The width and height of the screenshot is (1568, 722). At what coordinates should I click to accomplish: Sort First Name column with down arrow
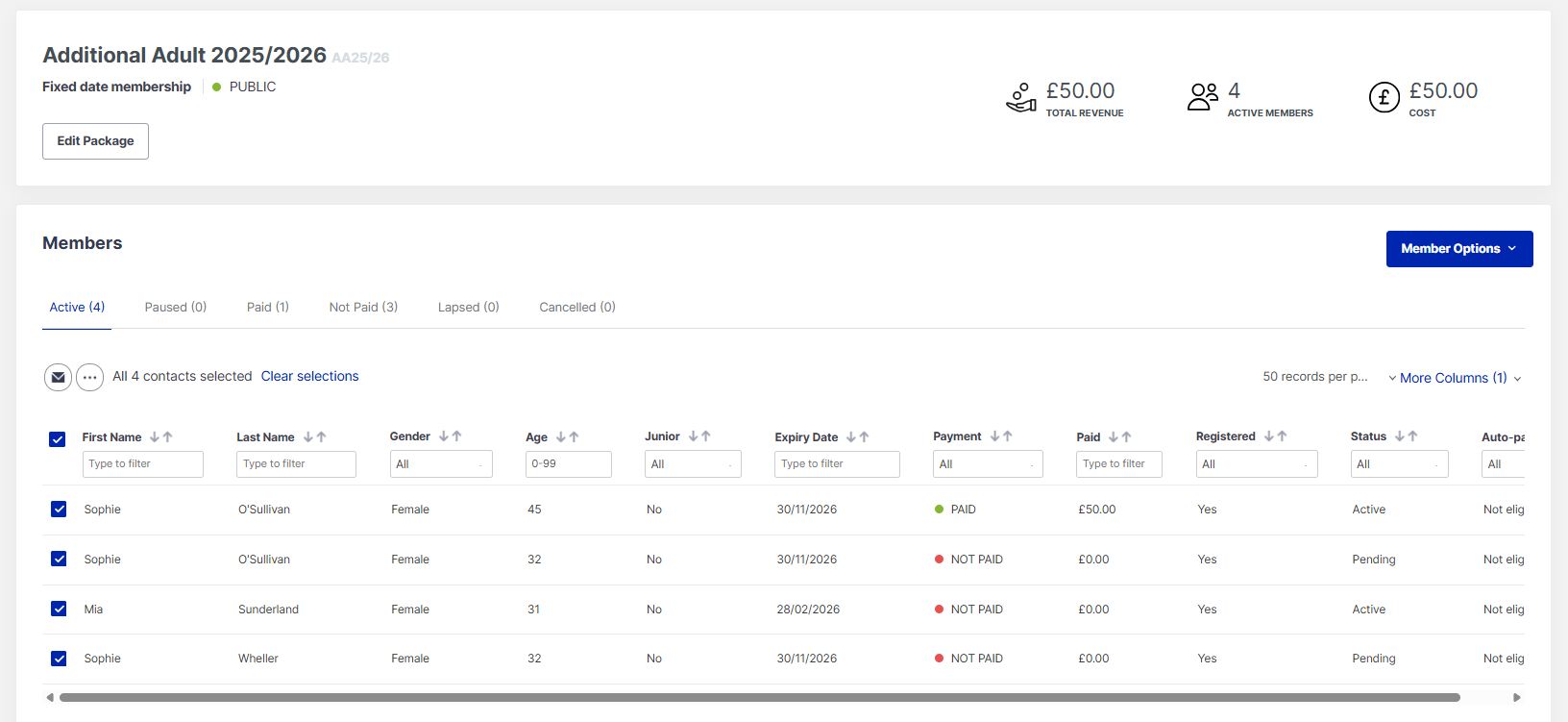pos(155,437)
